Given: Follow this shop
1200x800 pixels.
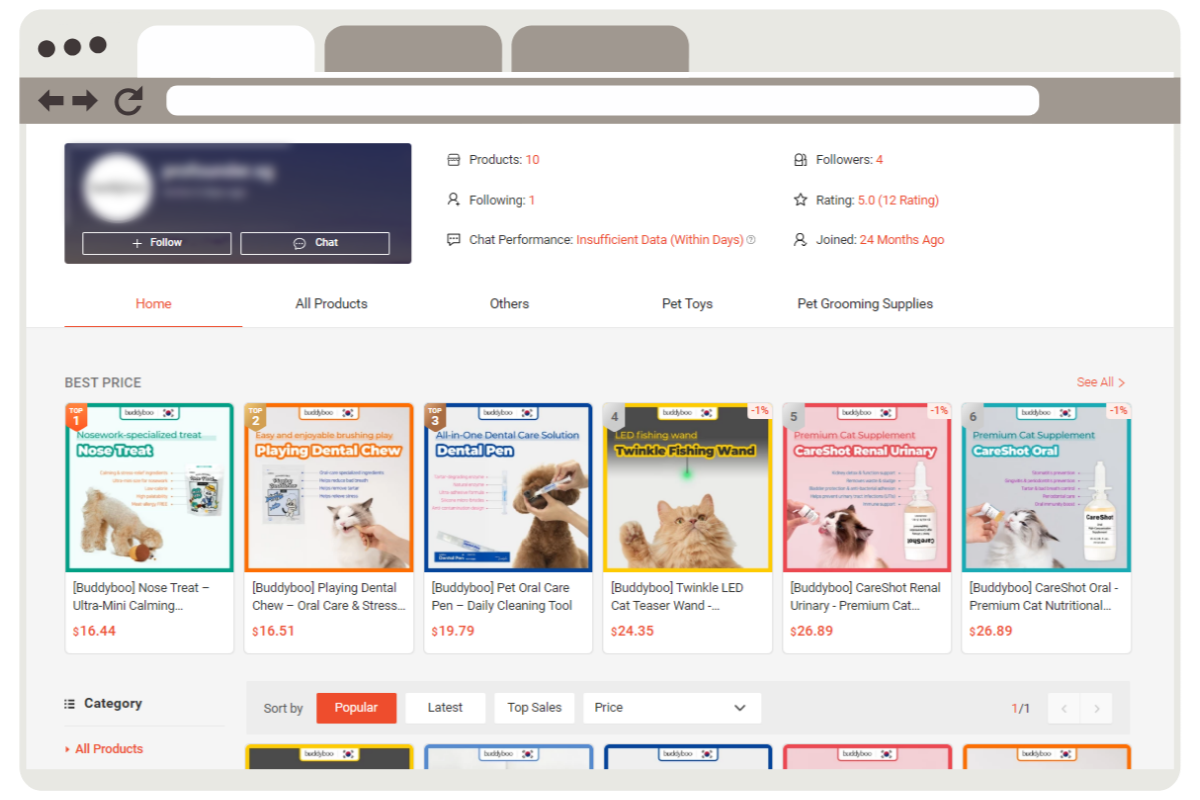Looking at the screenshot, I should point(157,243).
